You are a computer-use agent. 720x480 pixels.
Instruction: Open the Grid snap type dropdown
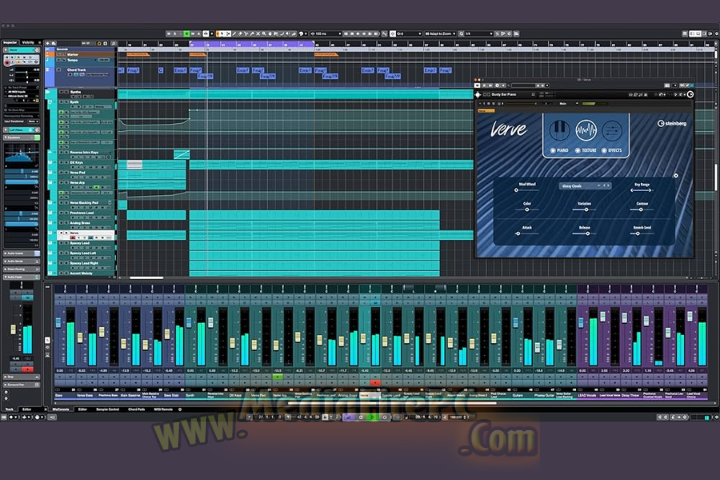pyautogui.click(x=409, y=34)
